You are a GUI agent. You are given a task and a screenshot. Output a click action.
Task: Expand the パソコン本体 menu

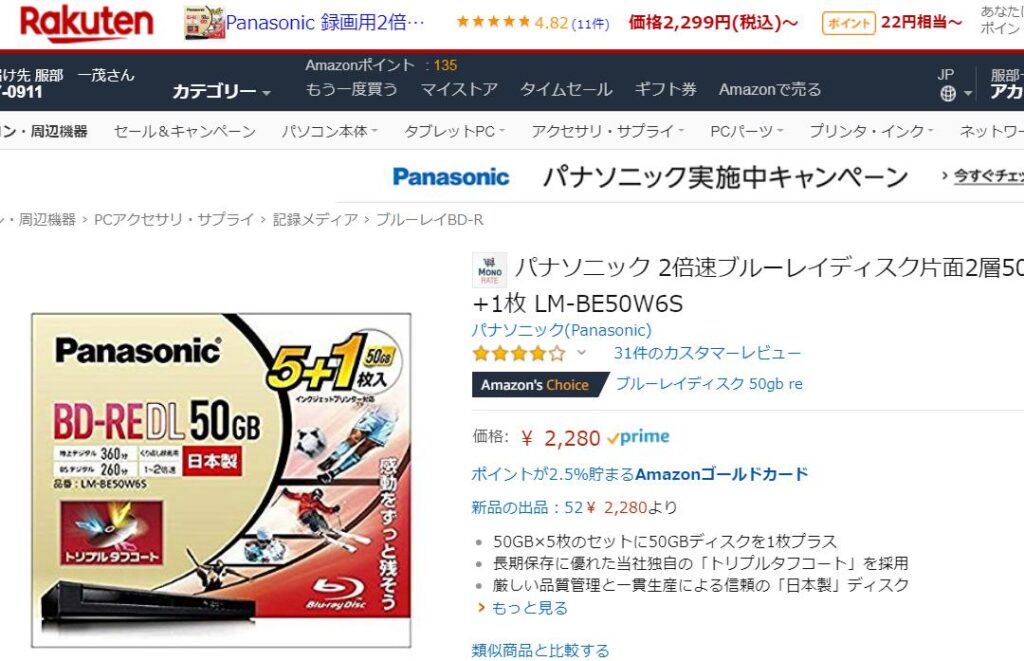pyautogui.click(x=329, y=131)
